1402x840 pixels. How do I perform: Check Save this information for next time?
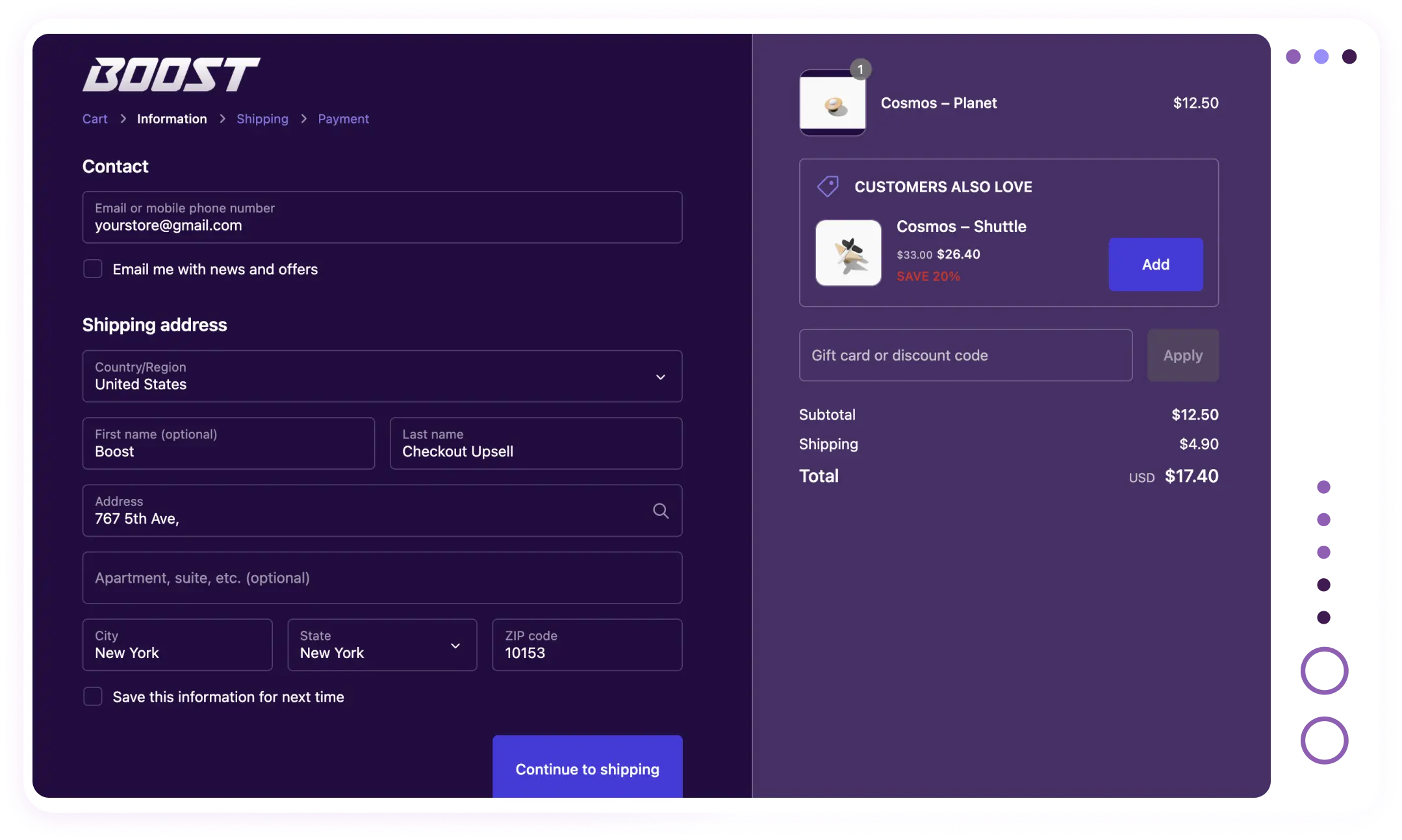point(92,696)
